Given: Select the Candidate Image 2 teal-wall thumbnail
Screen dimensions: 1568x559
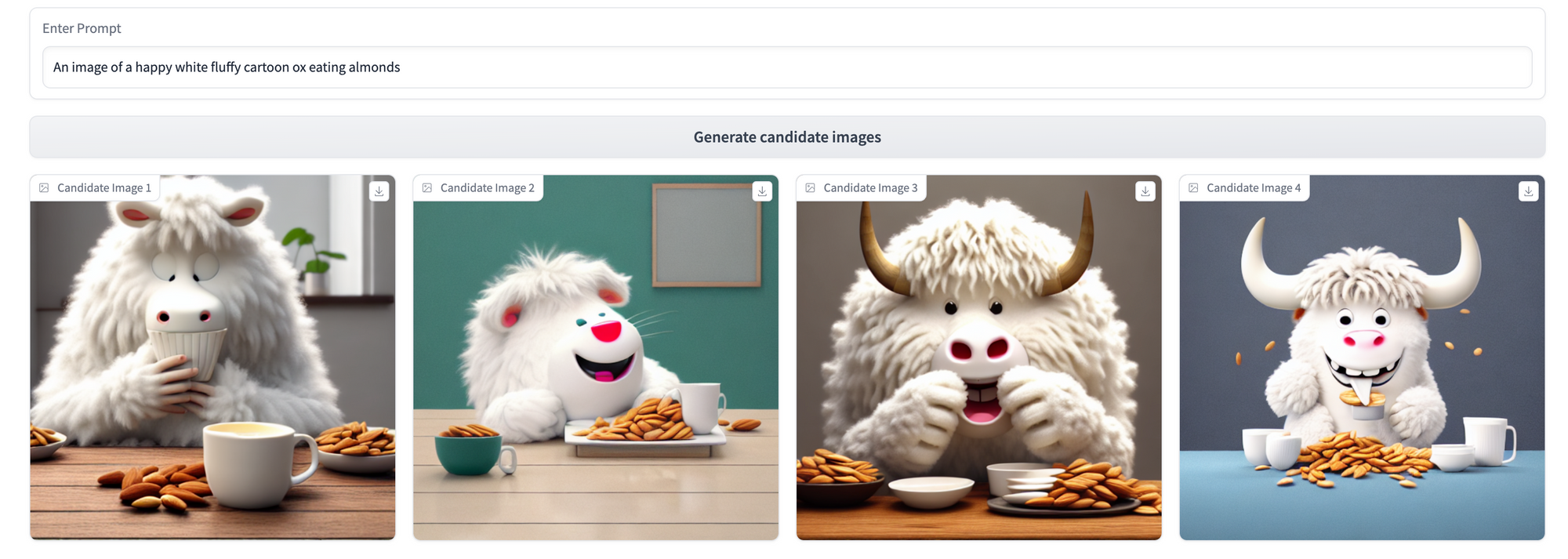Looking at the screenshot, I should click(x=596, y=358).
